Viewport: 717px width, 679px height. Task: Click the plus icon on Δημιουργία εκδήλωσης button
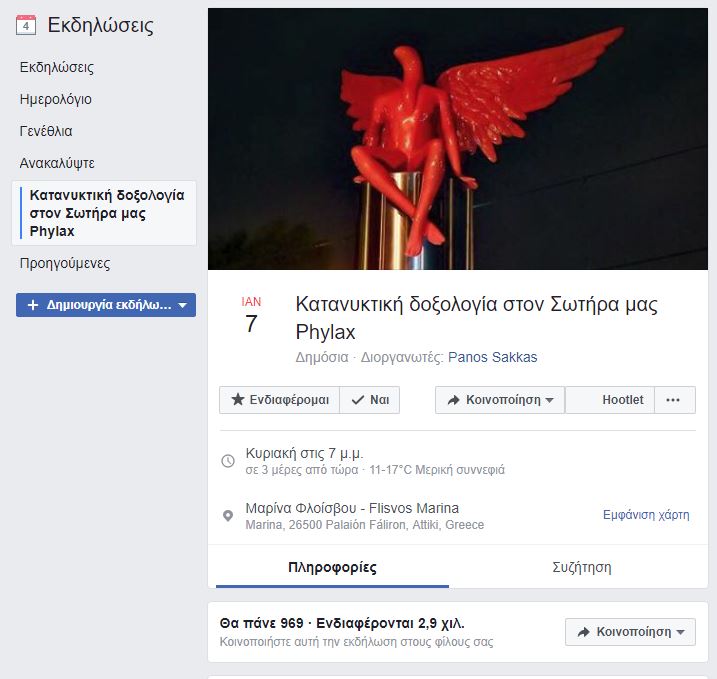click(33, 305)
